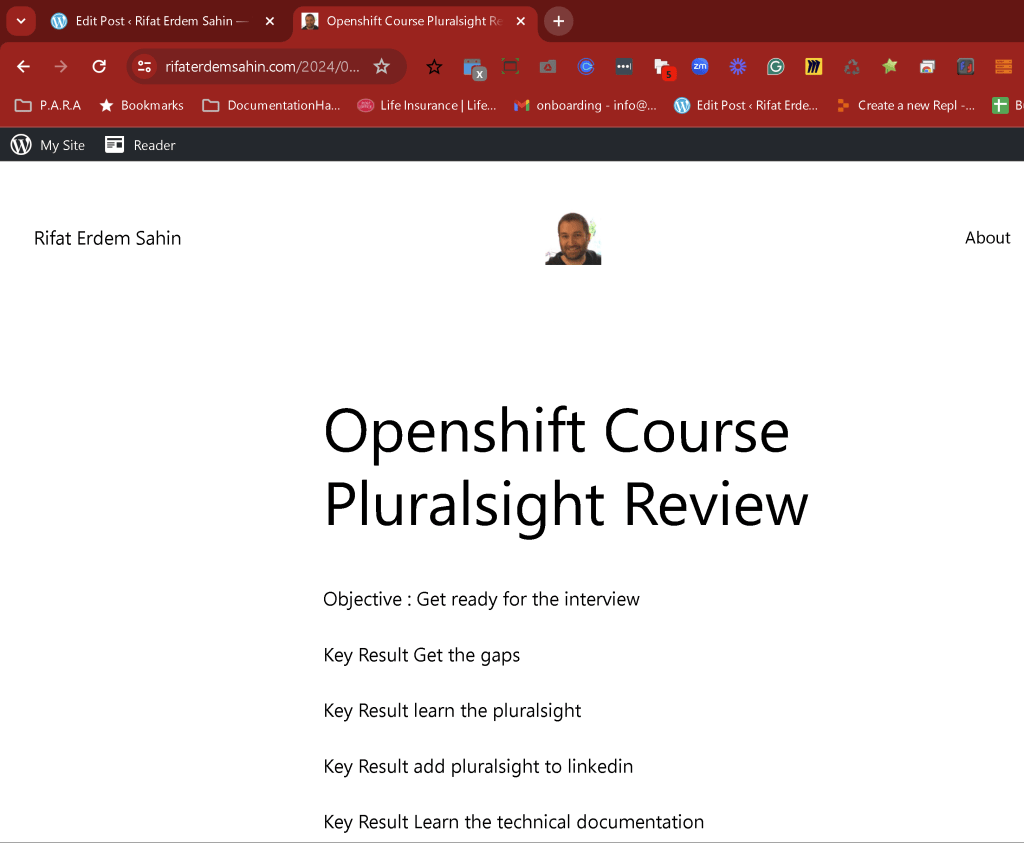
Task: Open the Edit Post bookmark in bookmarks bar
Action: (x=746, y=105)
